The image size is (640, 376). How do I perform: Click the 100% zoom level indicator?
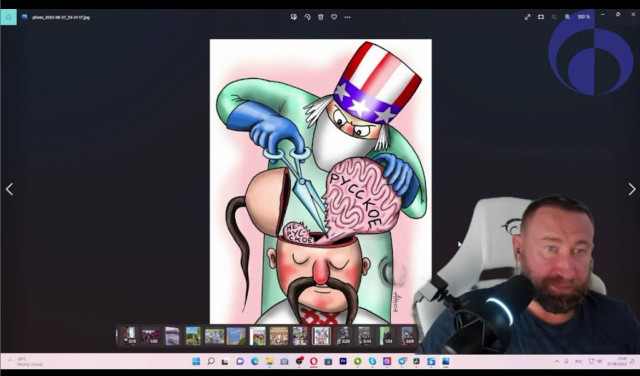[x=584, y=17]
